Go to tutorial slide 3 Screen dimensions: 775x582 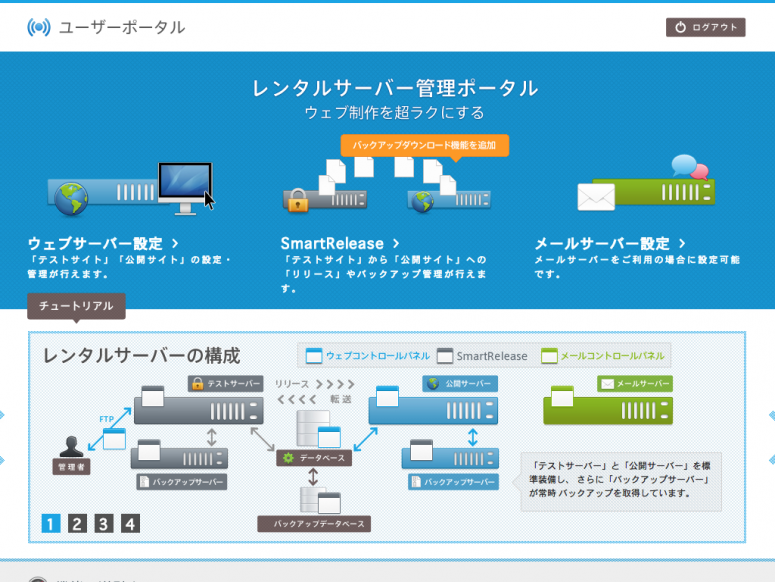104,523
